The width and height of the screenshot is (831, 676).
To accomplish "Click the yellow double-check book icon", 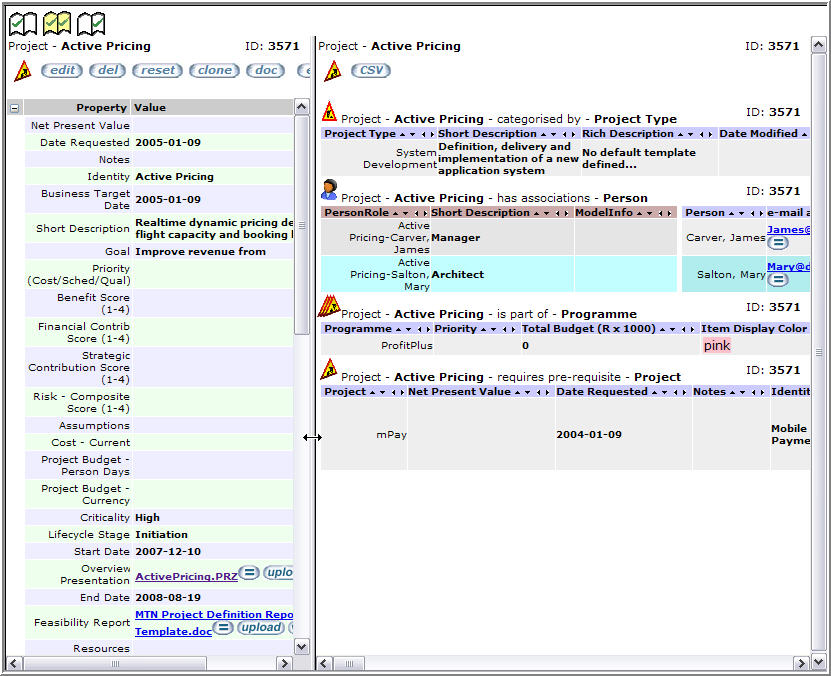I will [57, 22].
